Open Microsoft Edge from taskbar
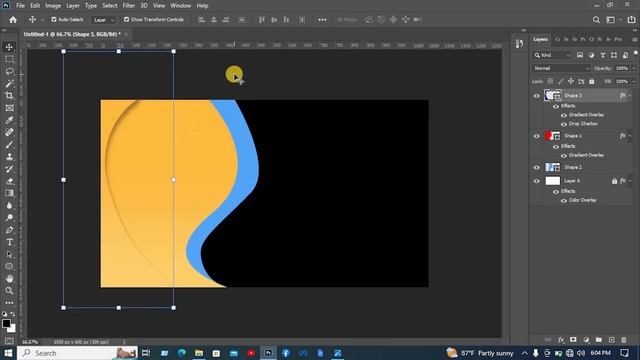Viewport: 640px width, 360px height. (x=182, y=353)
